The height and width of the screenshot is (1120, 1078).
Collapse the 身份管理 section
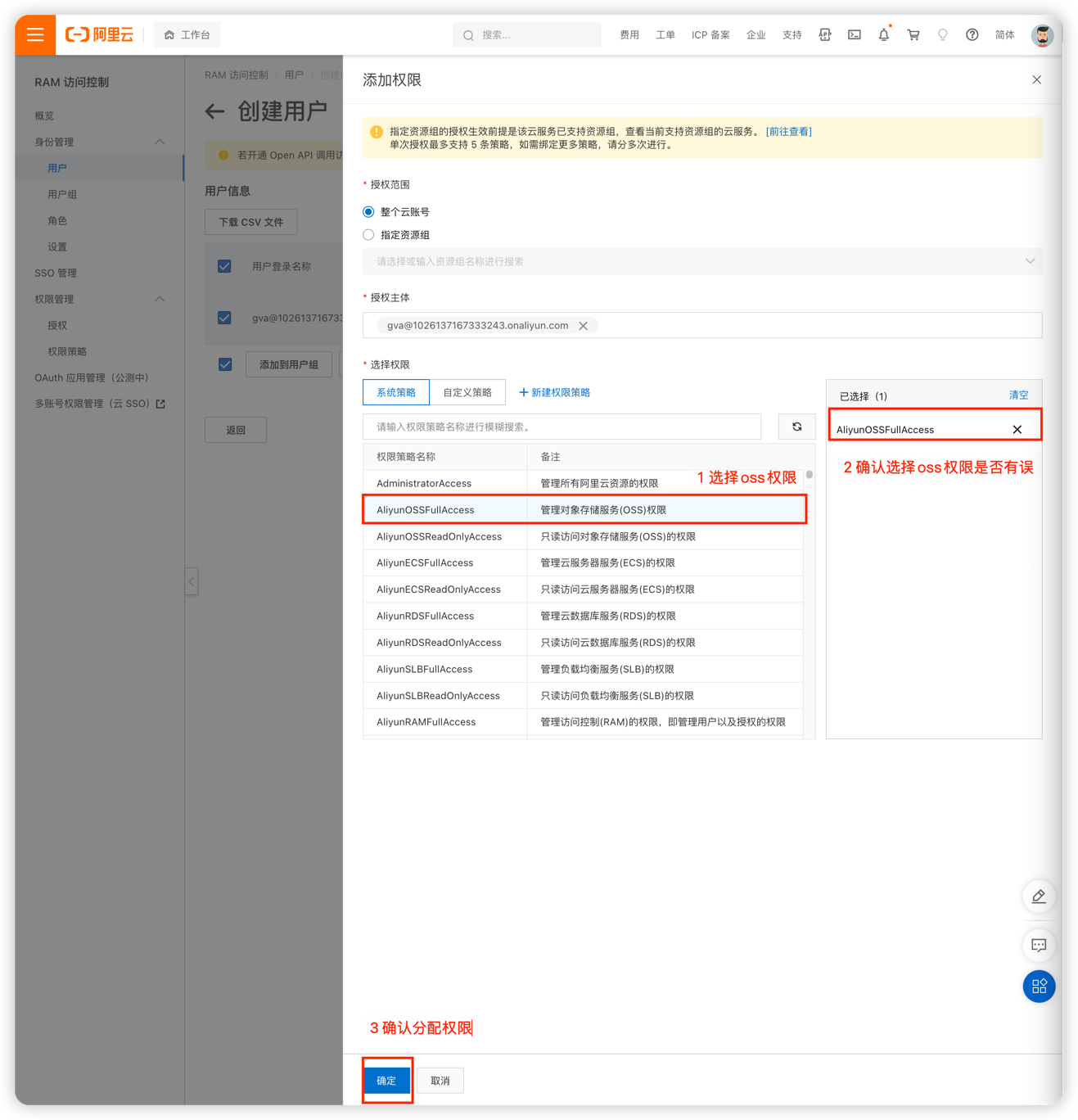point(160,142)
